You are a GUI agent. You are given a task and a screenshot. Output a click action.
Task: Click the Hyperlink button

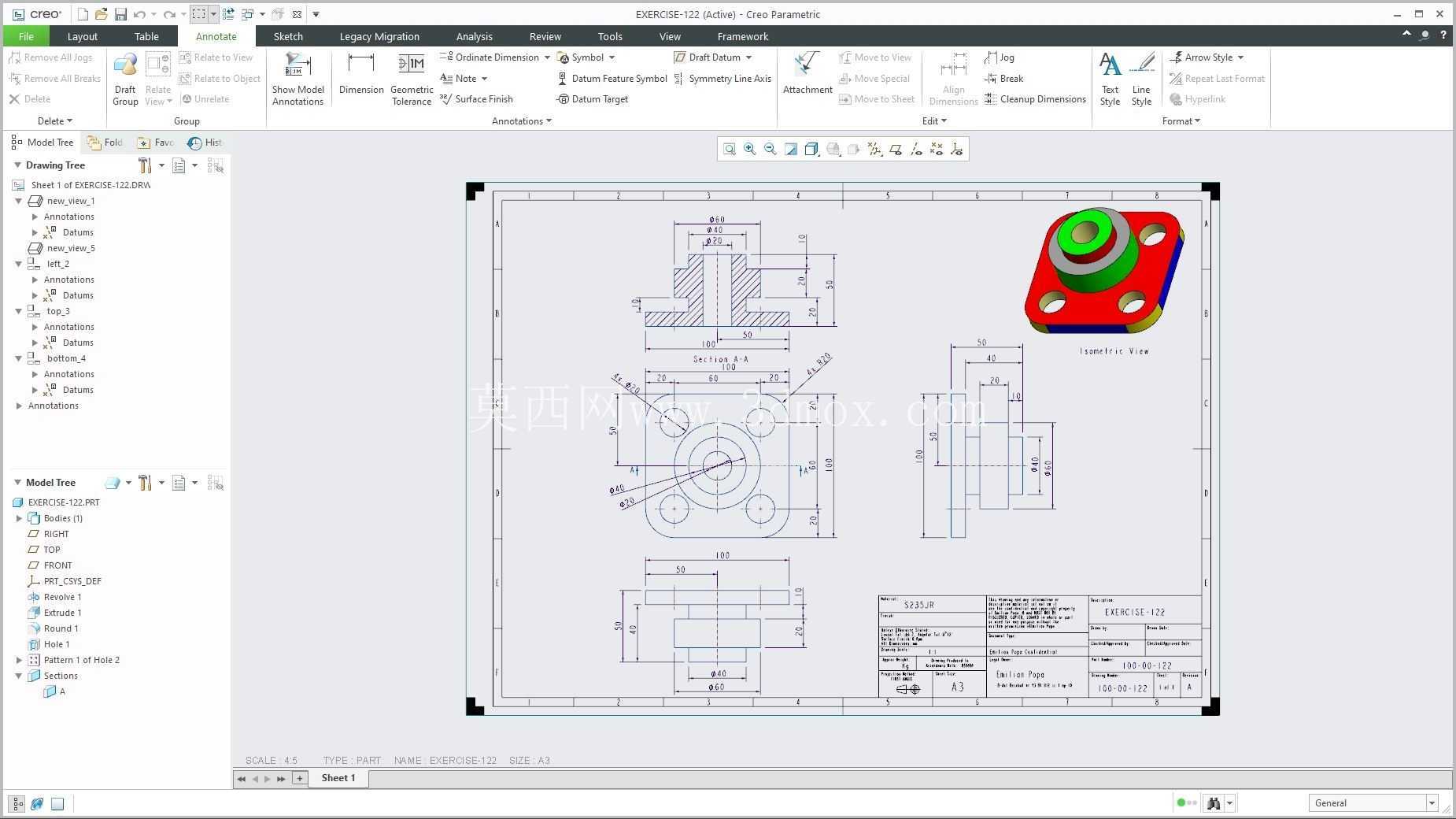(1197, 99)
